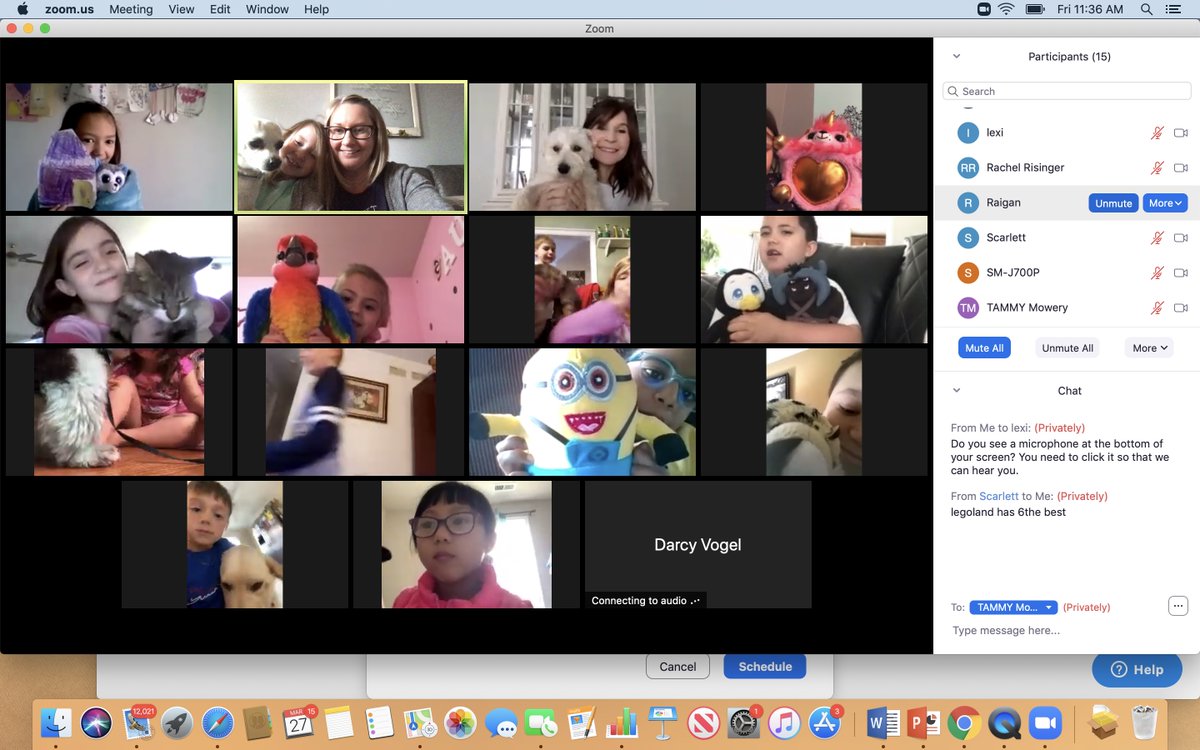Open the Apple menu

[22, 9]
